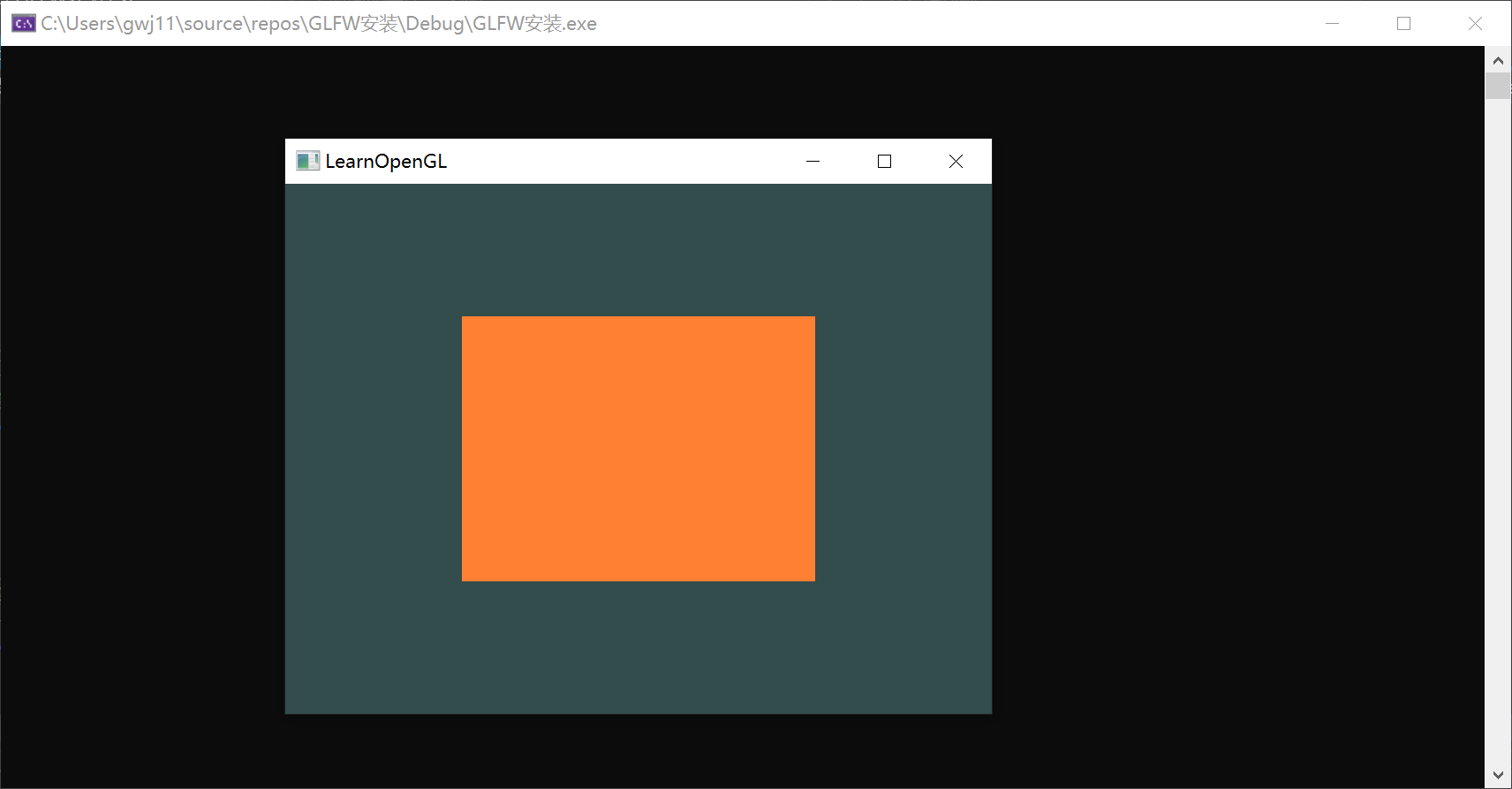
Task: Maximize the GLFW console window
Action: (1403, 24)
